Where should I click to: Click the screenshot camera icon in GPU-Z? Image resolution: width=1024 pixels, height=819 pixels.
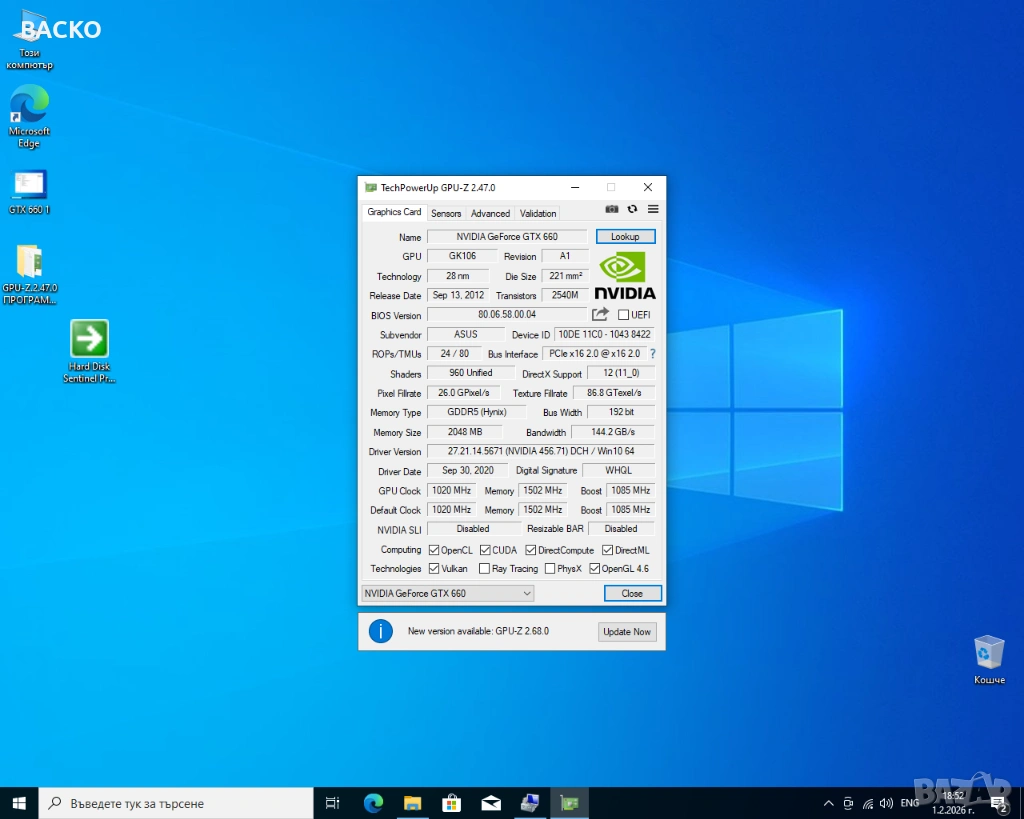point(612,209)
